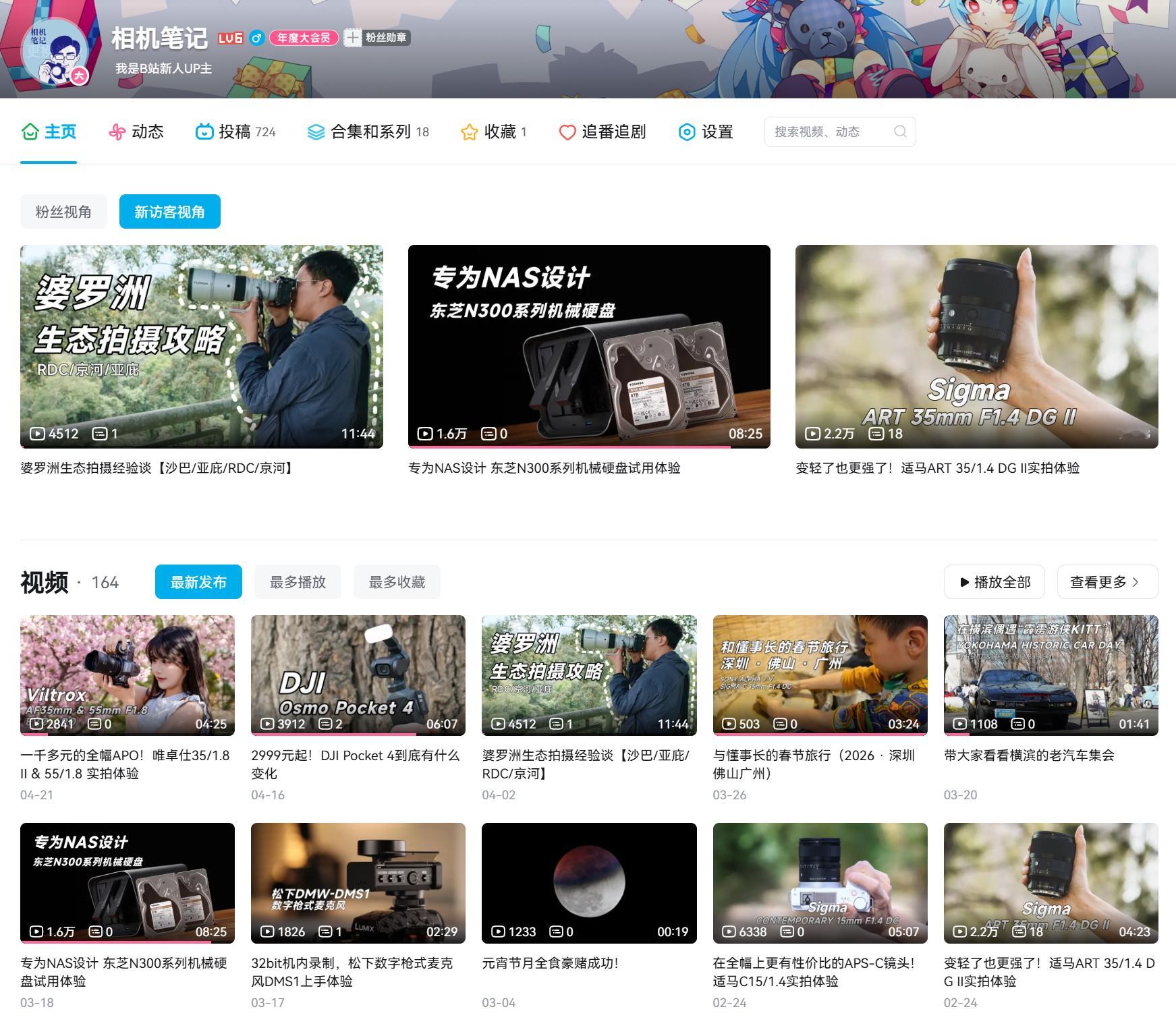Click title 在全幅上更有性价比的APS-C镜头
The width and height of the screenshot is (1176, 1032).
(814, 972)
